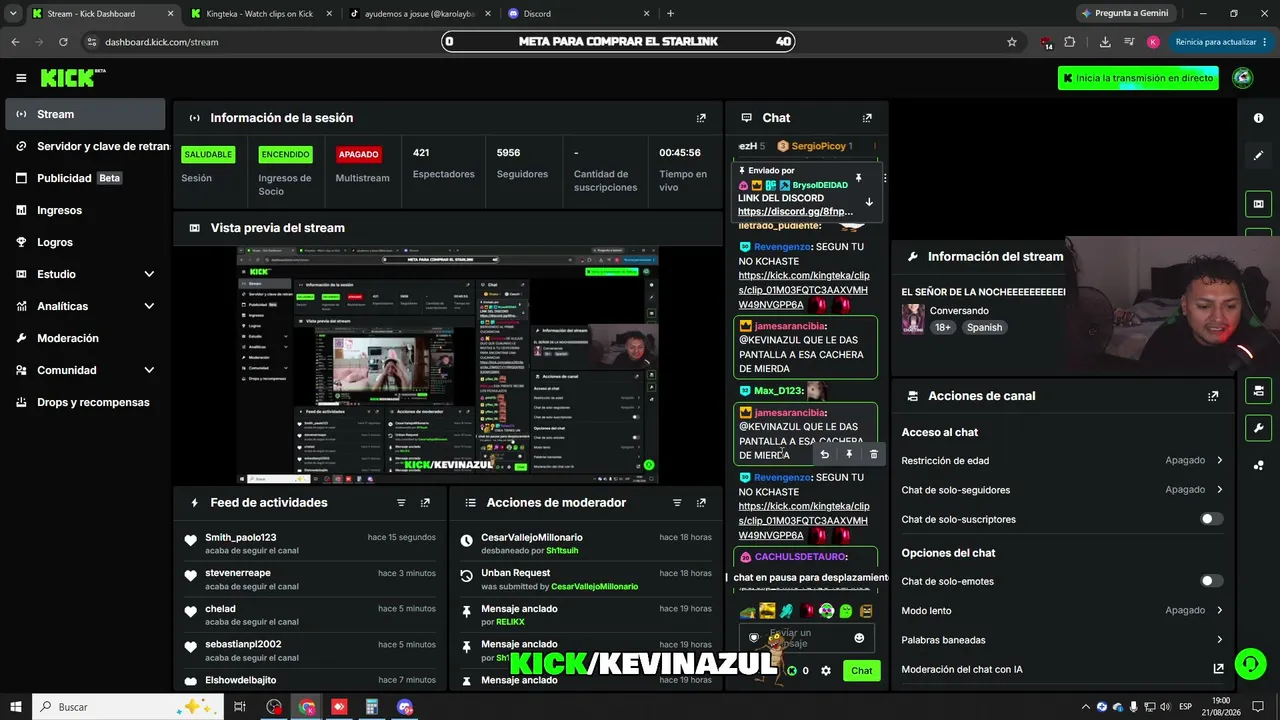Open the pinned discord.gg link
Image resolution: width=1280 pixels, height=720 pixels.
[x=796, y=212]
